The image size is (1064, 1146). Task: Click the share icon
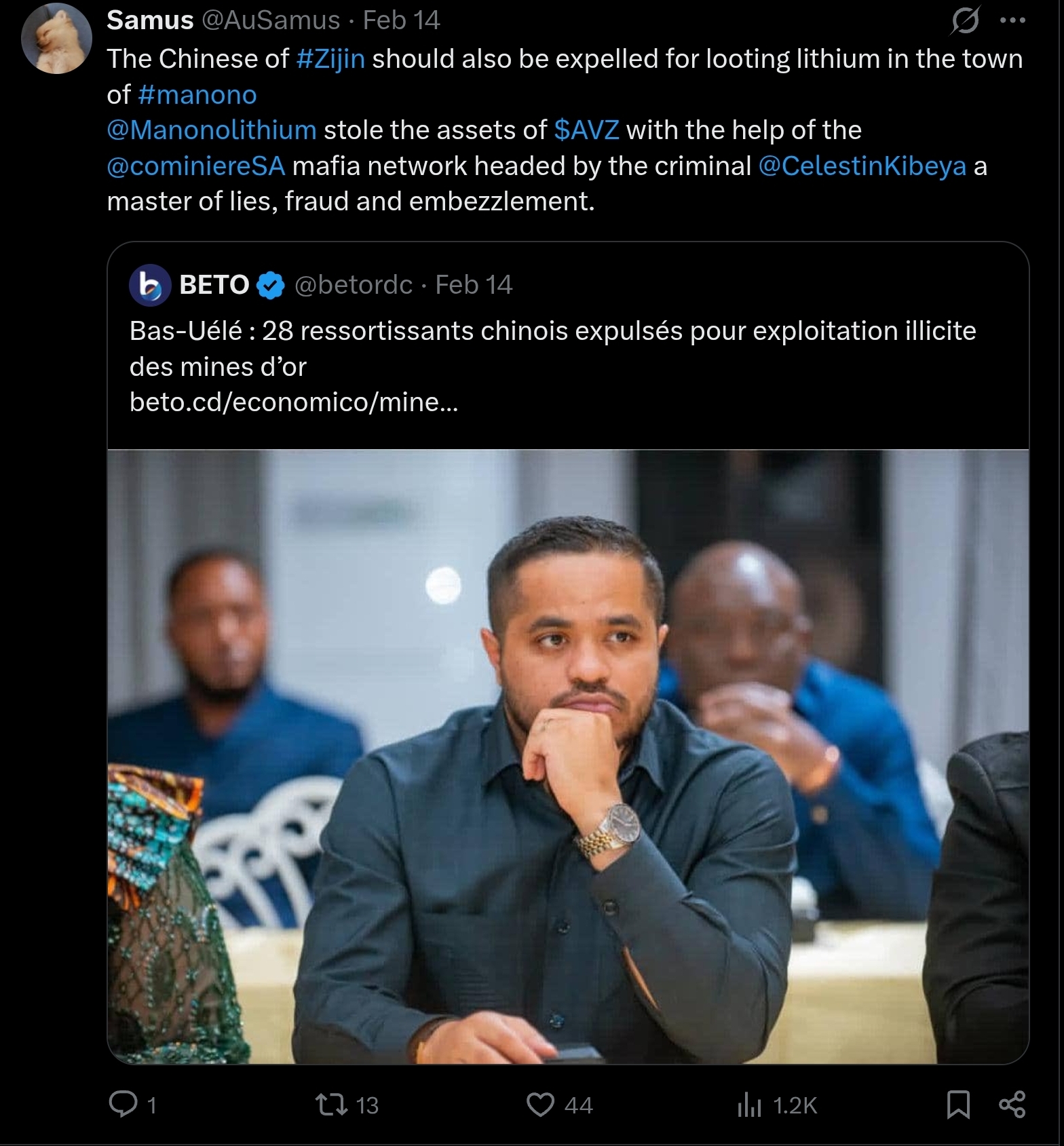coord(1012,1105)
